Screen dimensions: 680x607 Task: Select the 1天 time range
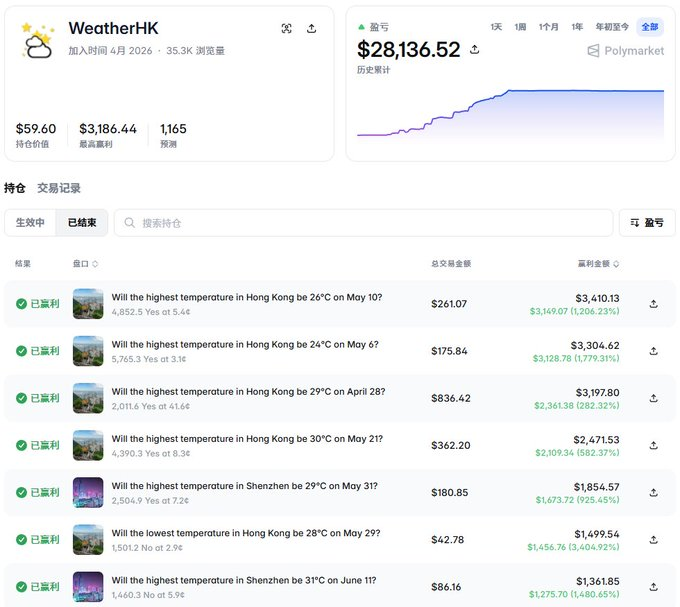pyautogui.click(x=496, y=27)
